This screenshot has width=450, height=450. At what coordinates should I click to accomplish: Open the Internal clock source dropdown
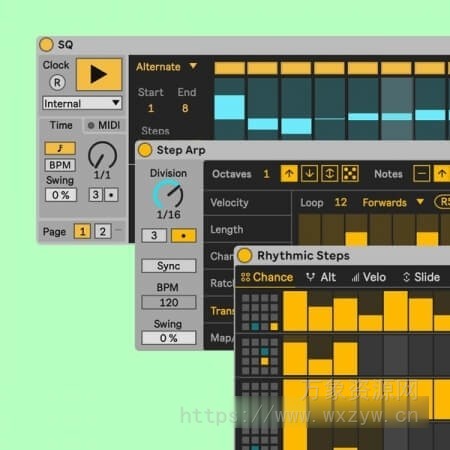click(82, 103)
